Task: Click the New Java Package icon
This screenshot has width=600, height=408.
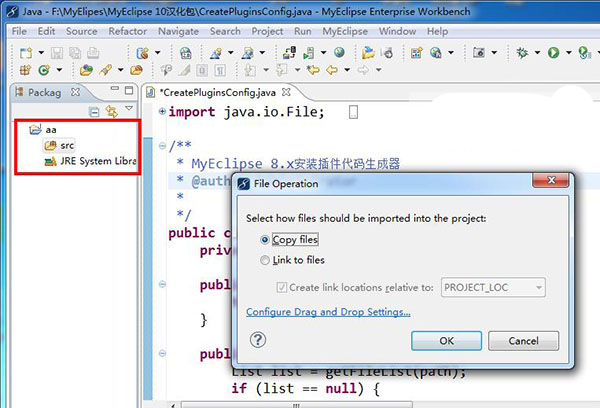Action: pos(25,70)
